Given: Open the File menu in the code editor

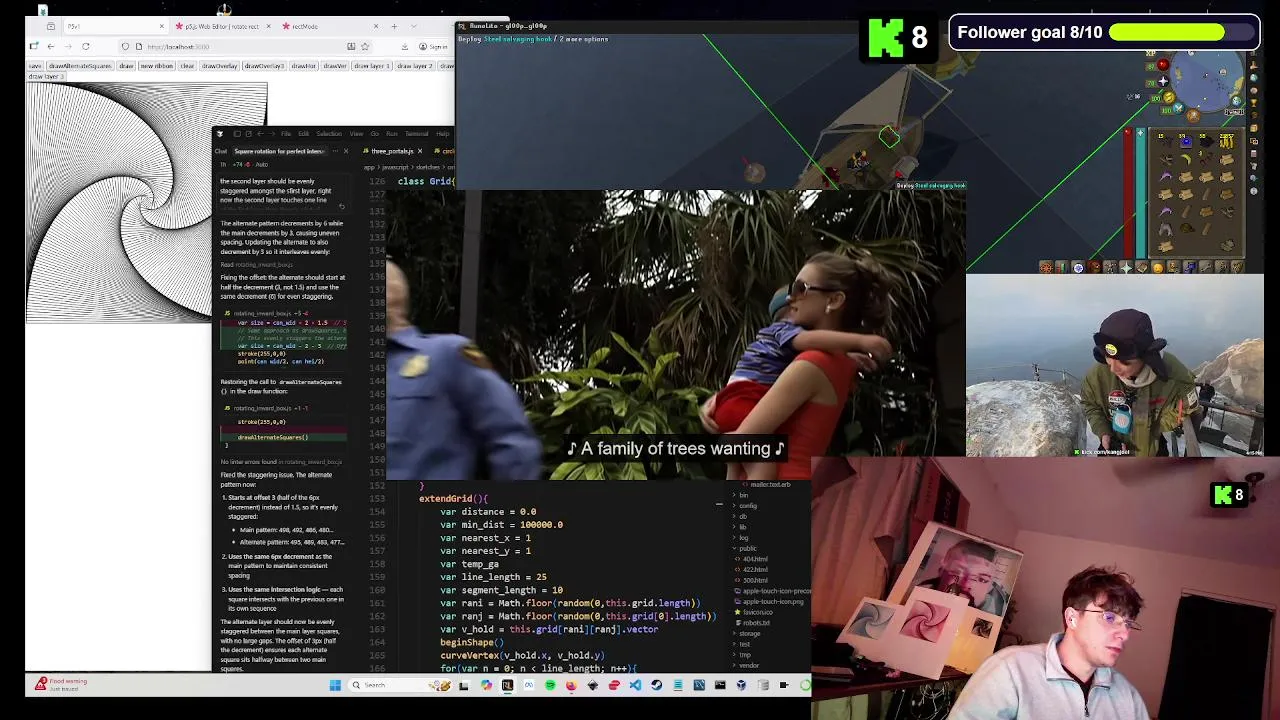Looking at the screenshot, I should [286, 134].
